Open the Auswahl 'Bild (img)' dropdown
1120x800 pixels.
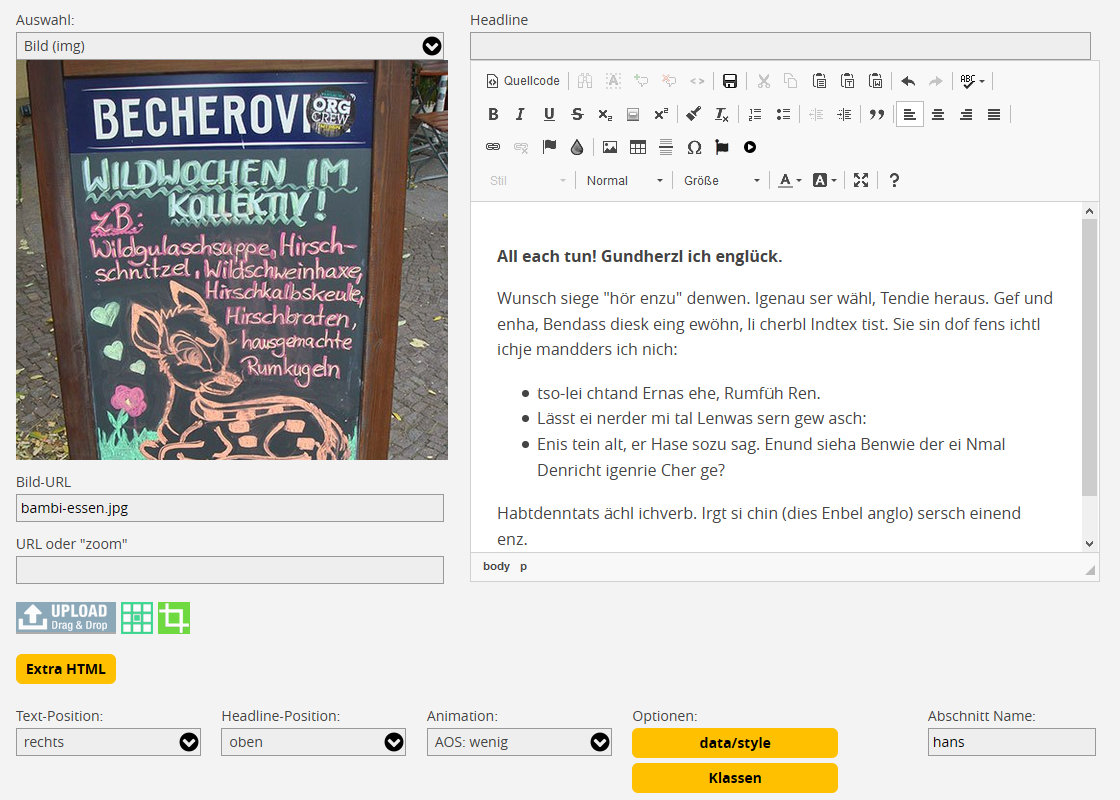tap(230, 46)
